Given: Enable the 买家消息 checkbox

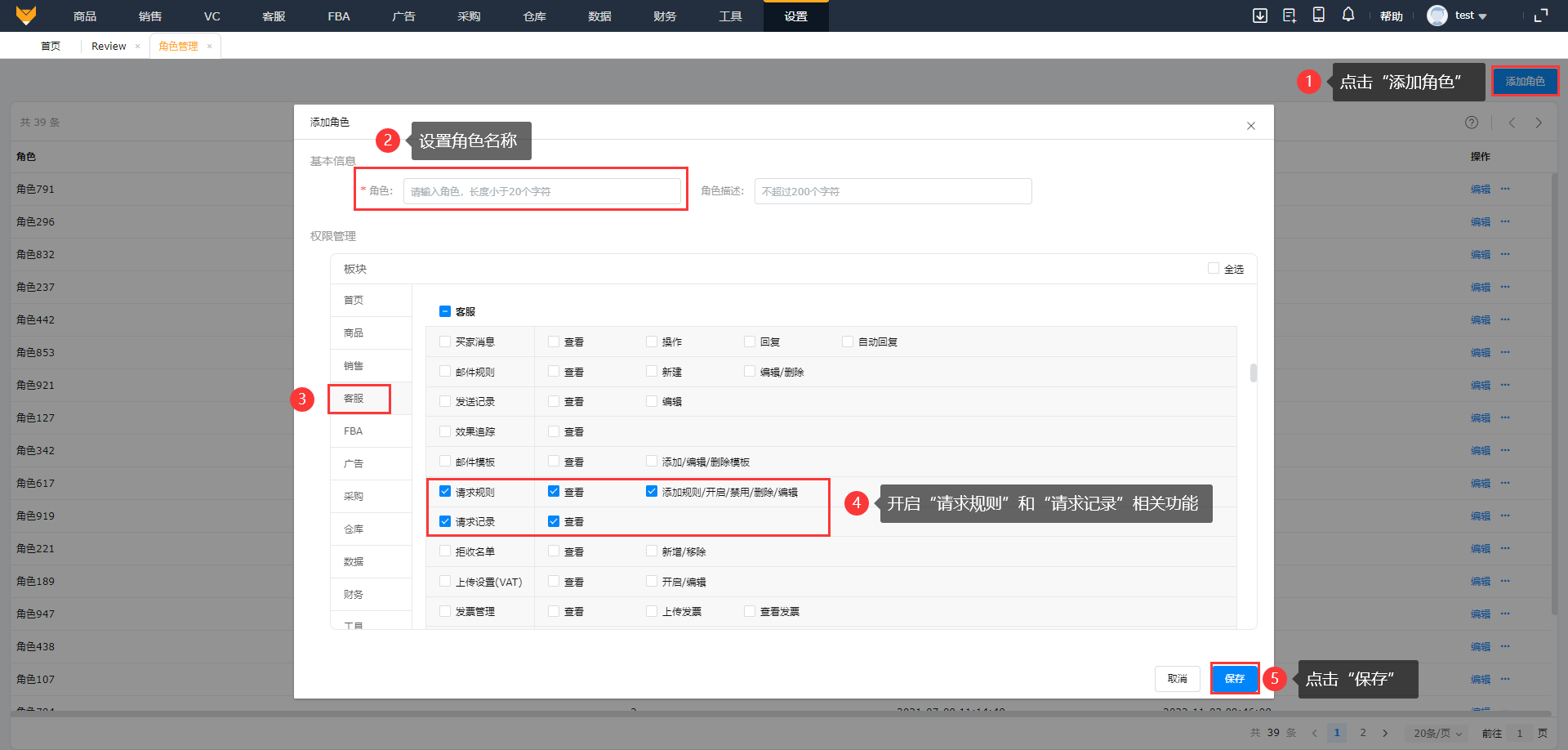Looking at the screenshot, I should [x=445, y=342].
